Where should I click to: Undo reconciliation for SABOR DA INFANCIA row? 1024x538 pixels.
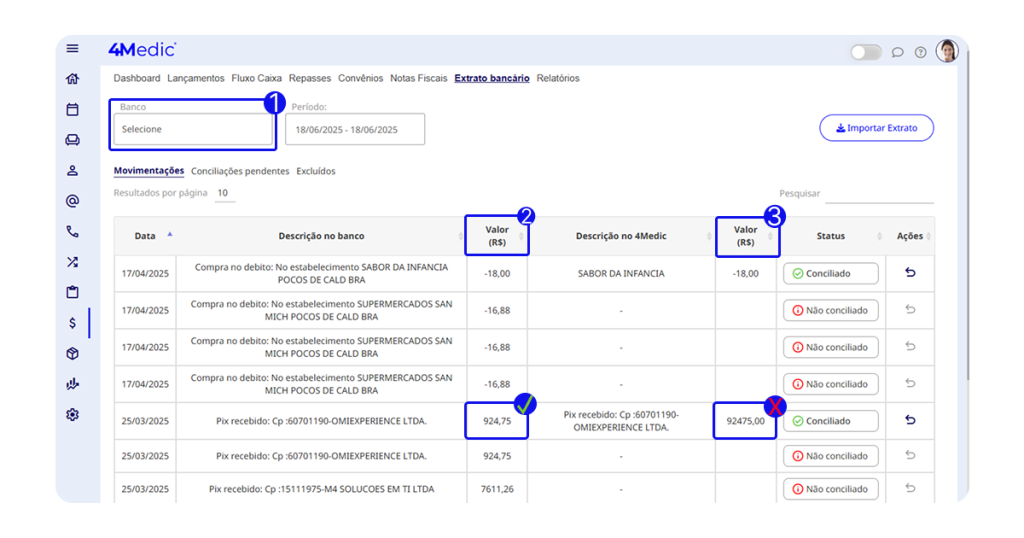coord(910,273)
